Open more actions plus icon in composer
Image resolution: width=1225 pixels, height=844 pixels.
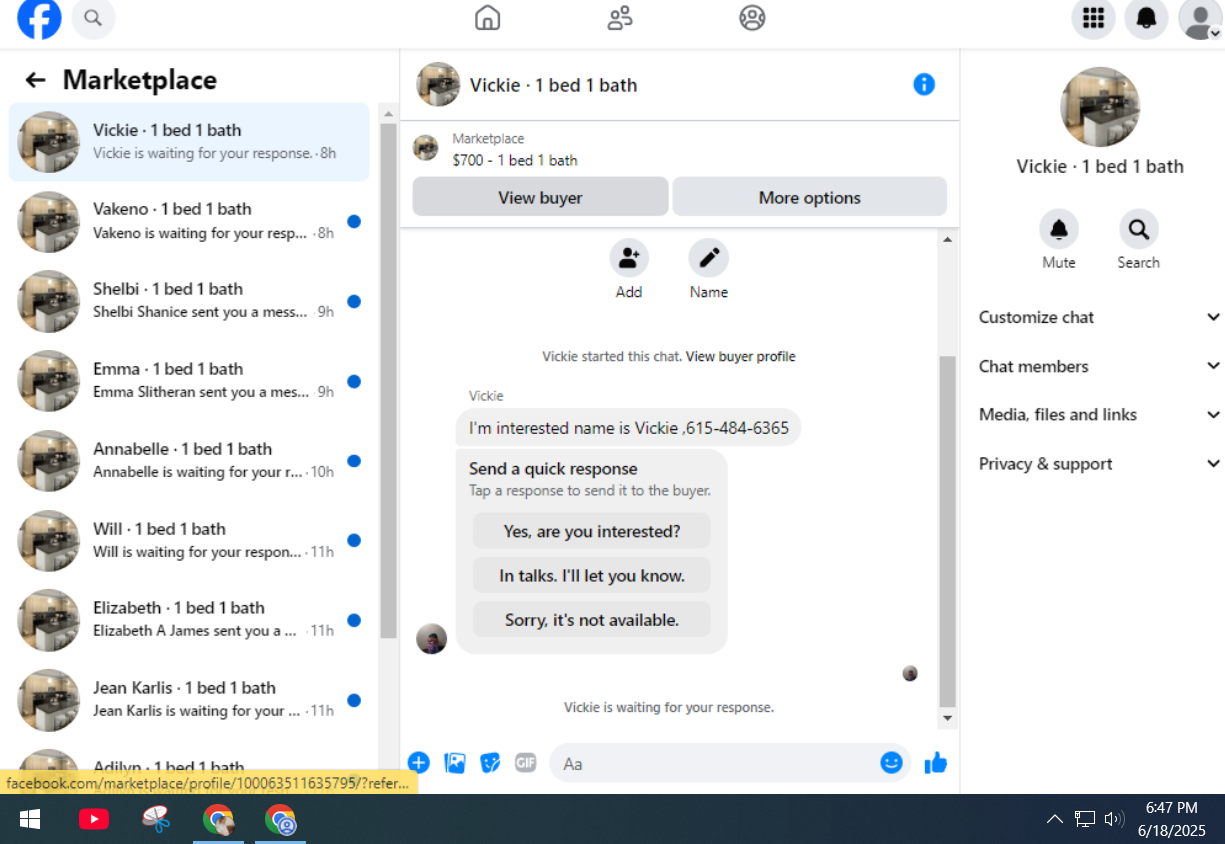(x=419, y=763)
